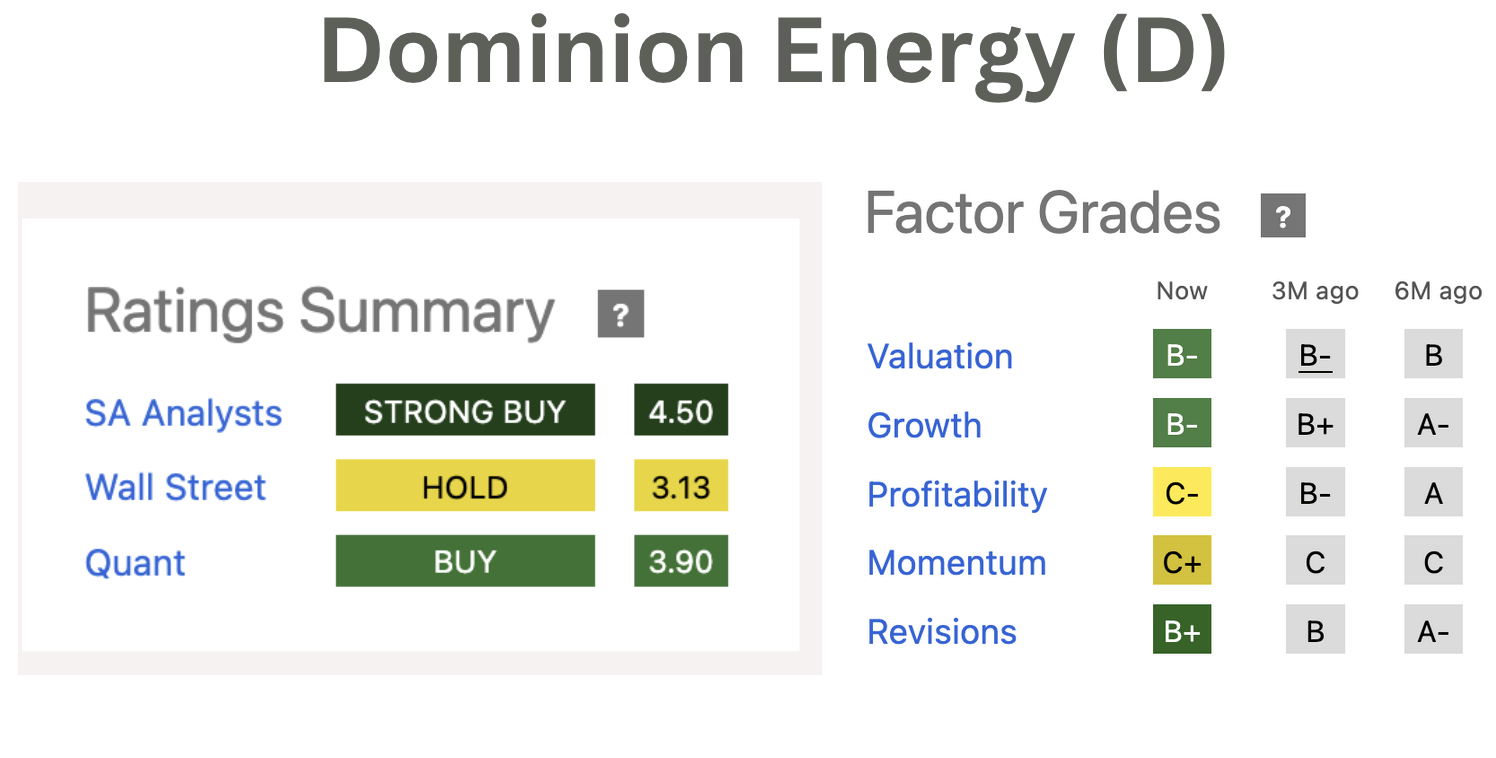Open the SA Analysts link
Image resolution: width=1496 pixels, height=758 pixels.
click(x=183, y=413)
